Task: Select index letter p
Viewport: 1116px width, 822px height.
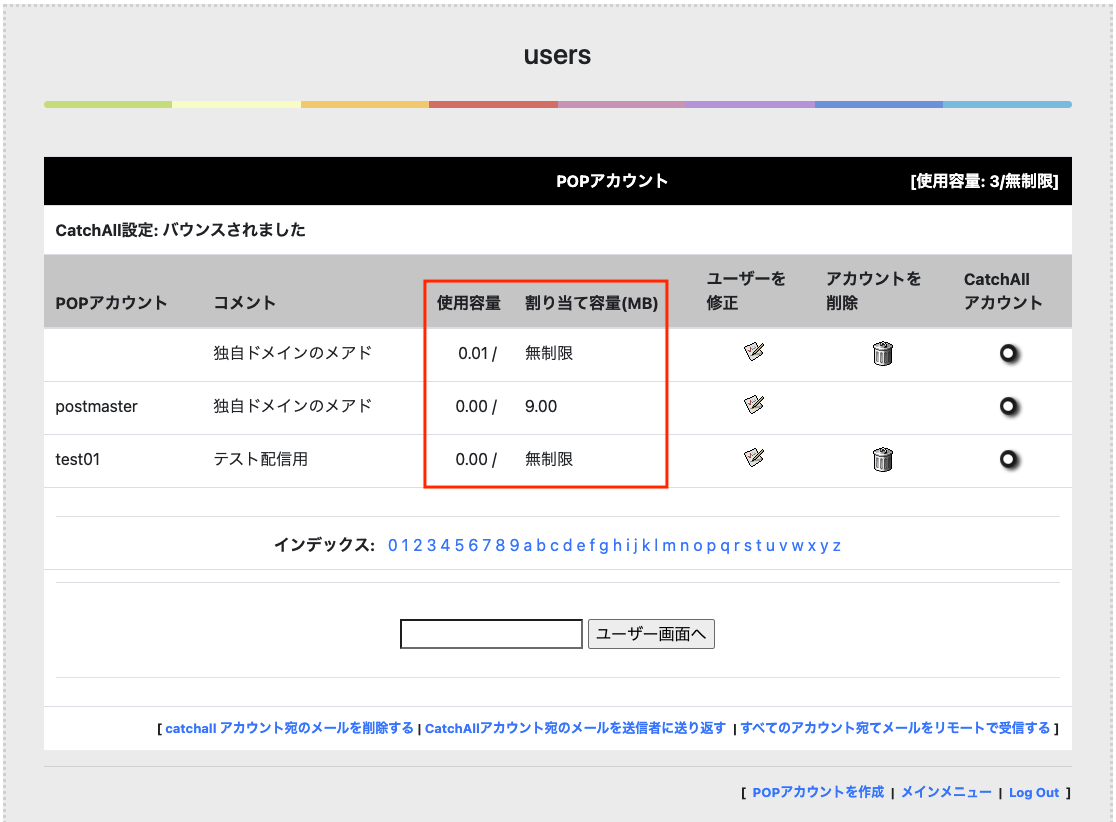Action: [711, 546]
